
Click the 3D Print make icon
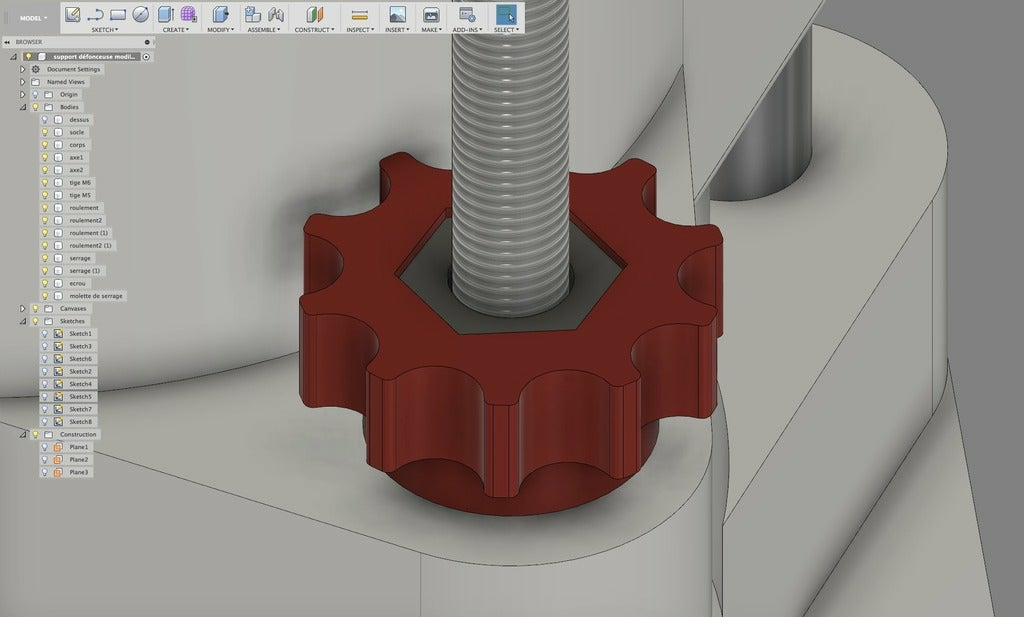(431, 14)
